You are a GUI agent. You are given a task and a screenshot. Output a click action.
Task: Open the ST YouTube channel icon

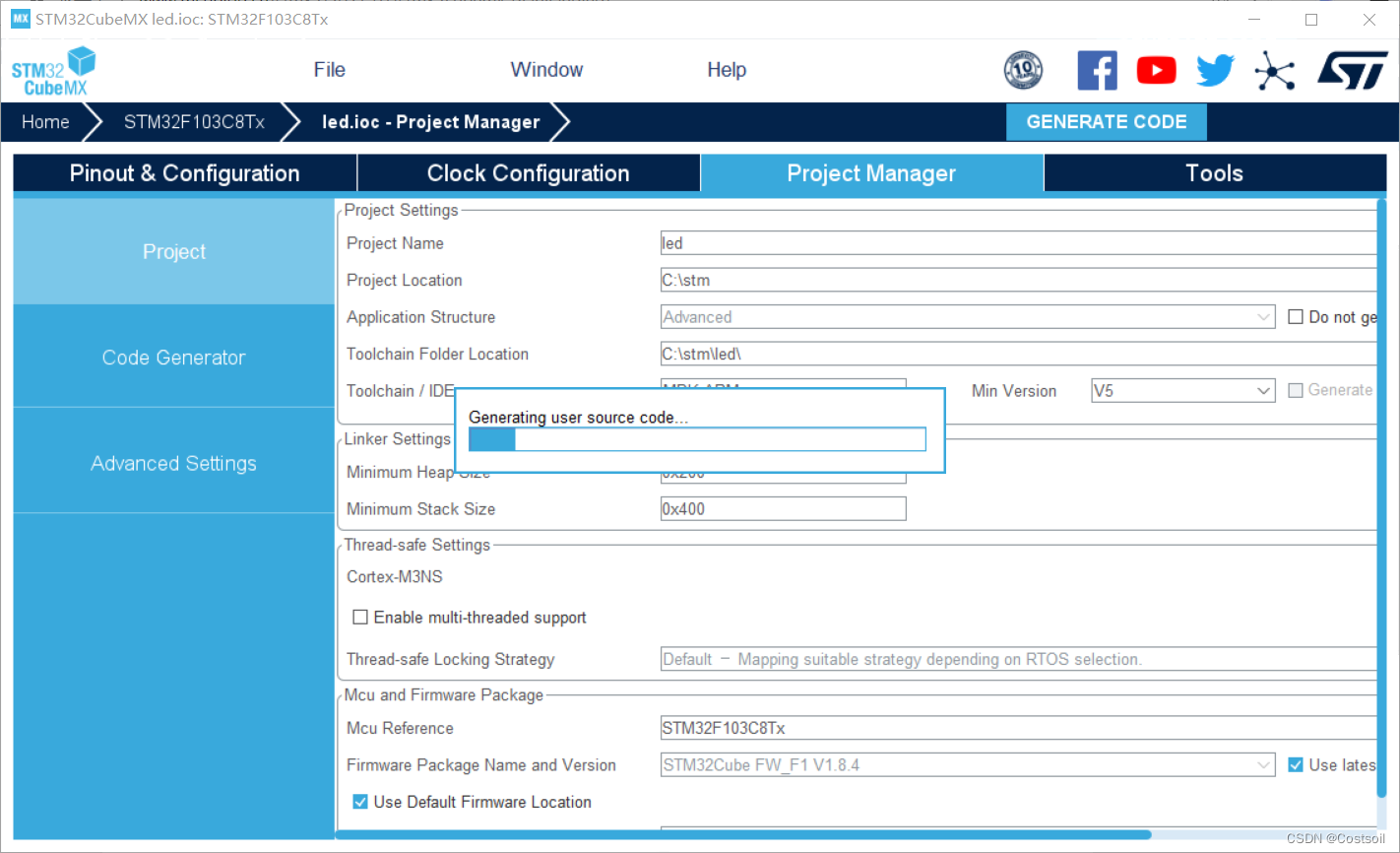pyautogui.click(x=1156, y=70)
